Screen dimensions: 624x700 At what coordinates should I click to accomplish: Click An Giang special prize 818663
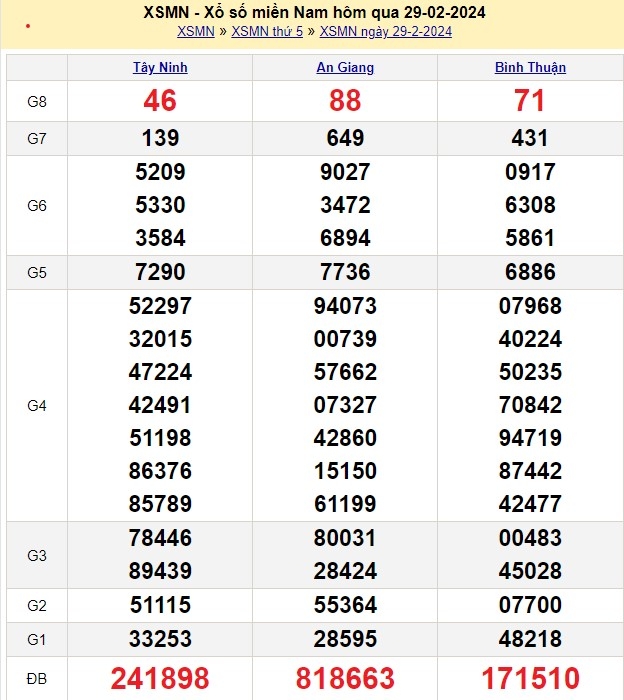click(345, 679)
